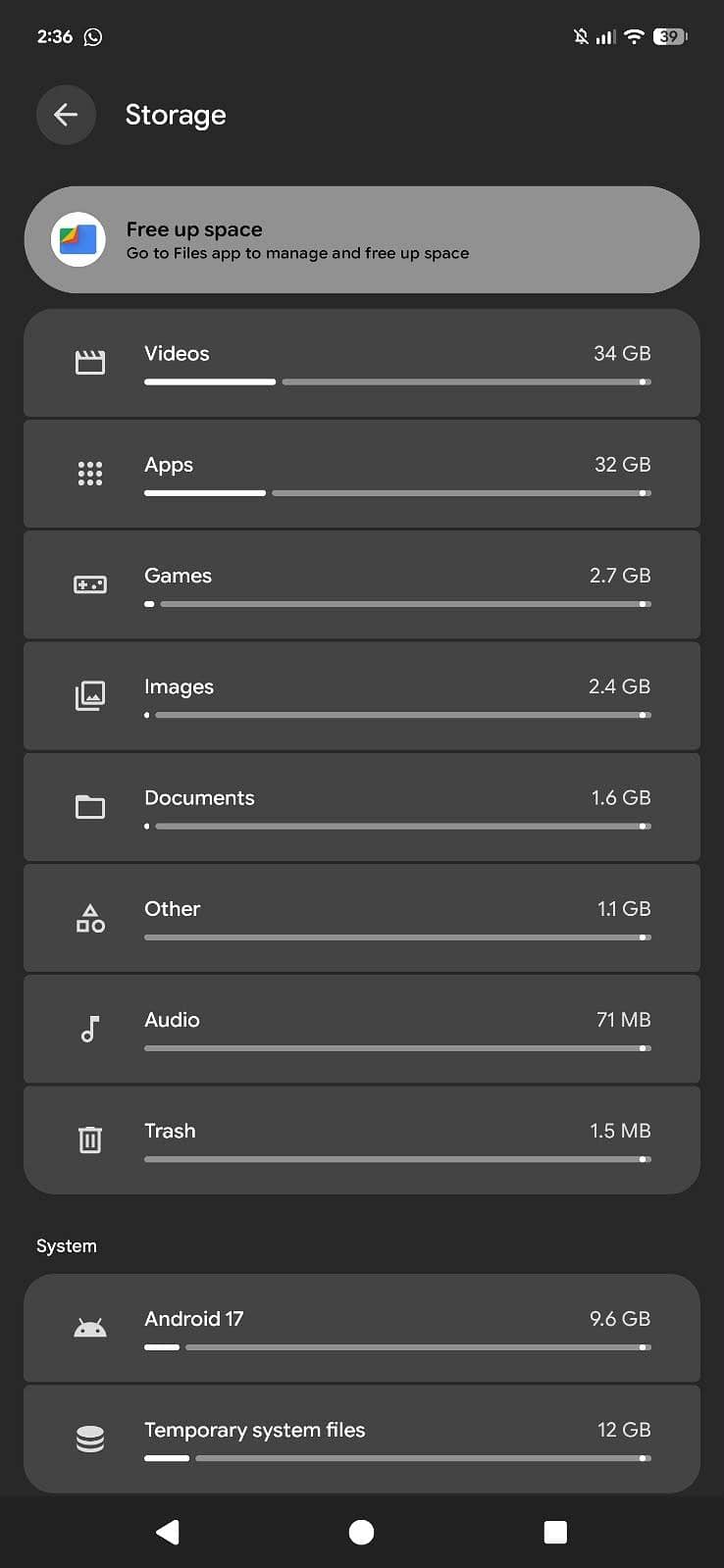Tap the 12 GB temporary files size

pos(624,1430)
